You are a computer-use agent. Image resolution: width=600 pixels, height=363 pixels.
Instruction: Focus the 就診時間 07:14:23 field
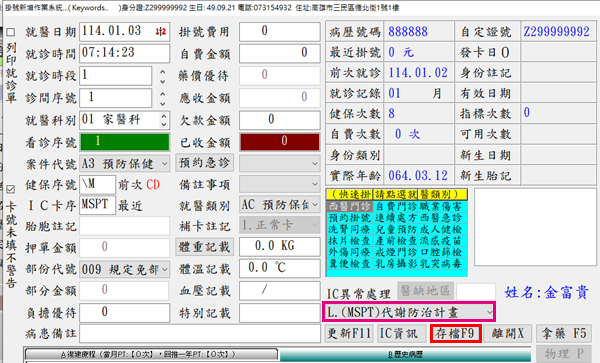click(124, 53)
